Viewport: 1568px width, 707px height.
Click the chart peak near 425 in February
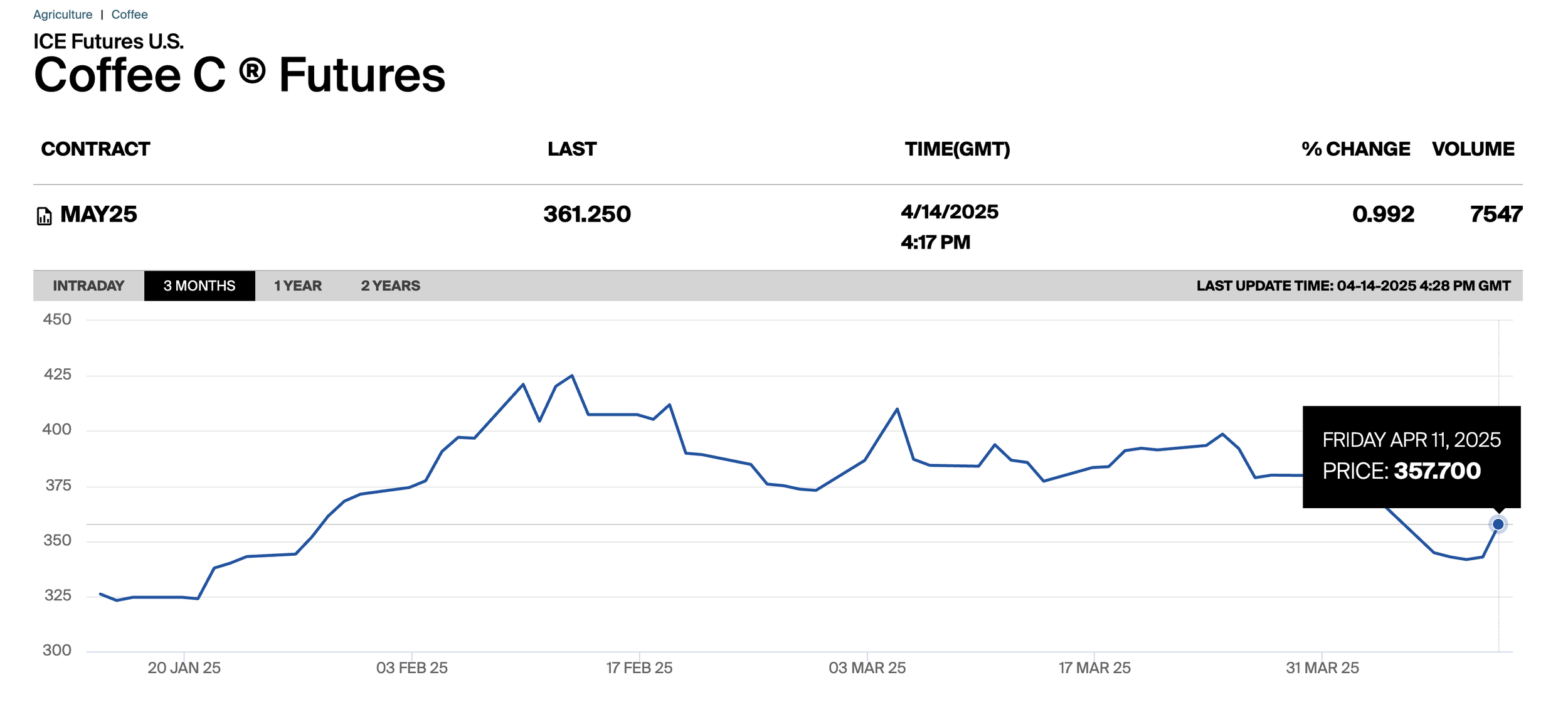pos(572,376)
